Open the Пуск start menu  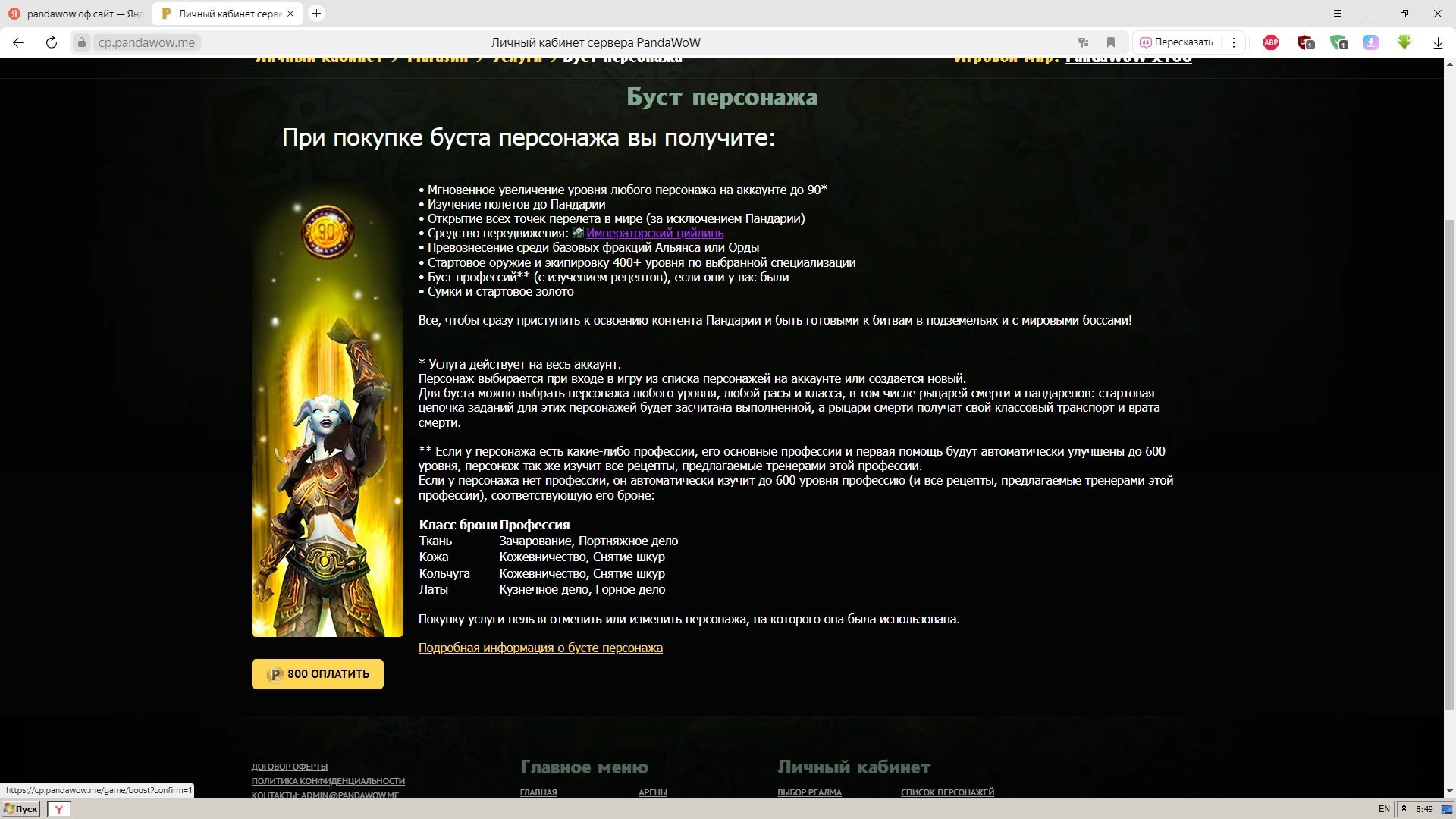tap(21, 809)
